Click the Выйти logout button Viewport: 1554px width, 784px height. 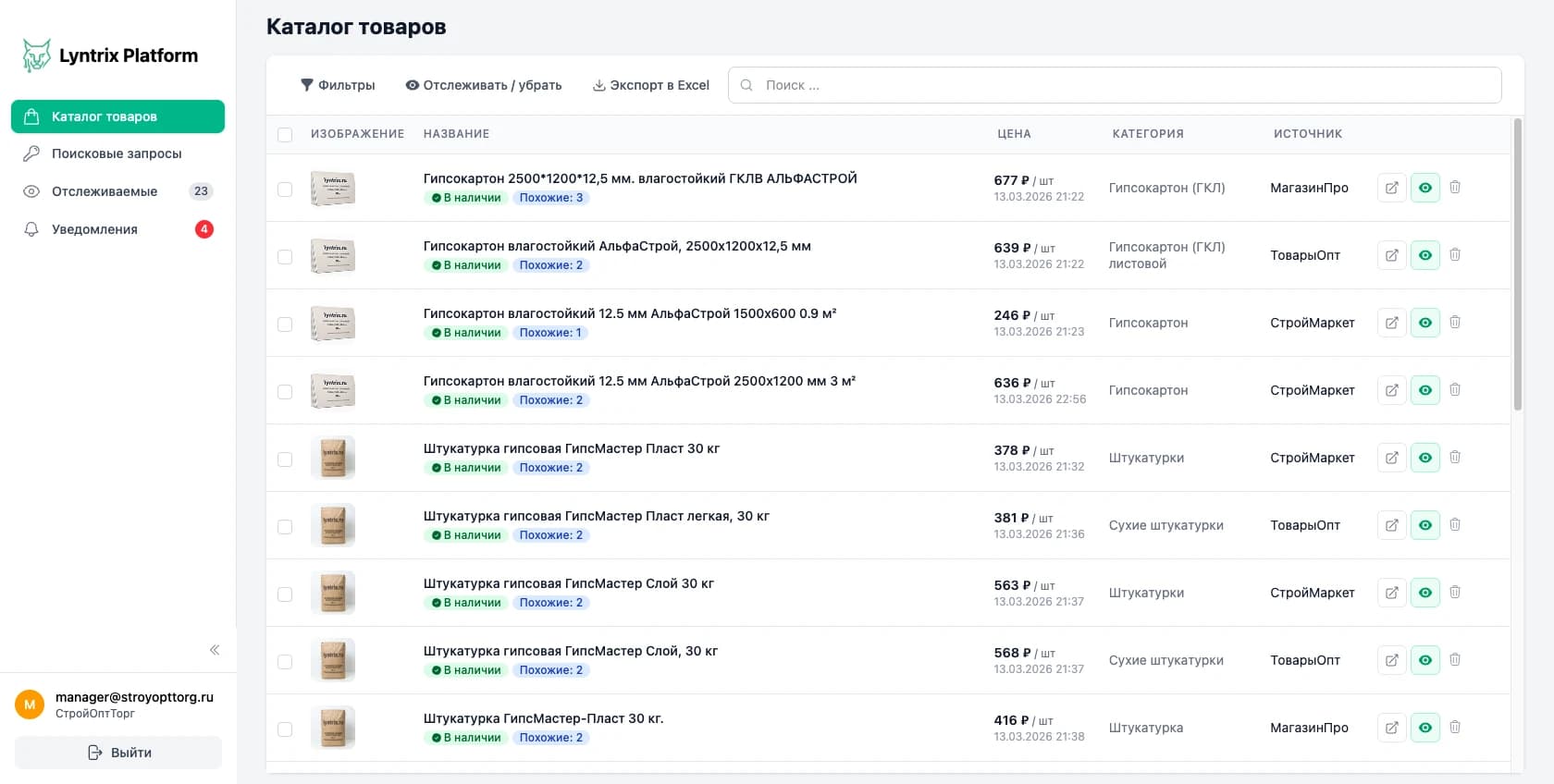118,753
